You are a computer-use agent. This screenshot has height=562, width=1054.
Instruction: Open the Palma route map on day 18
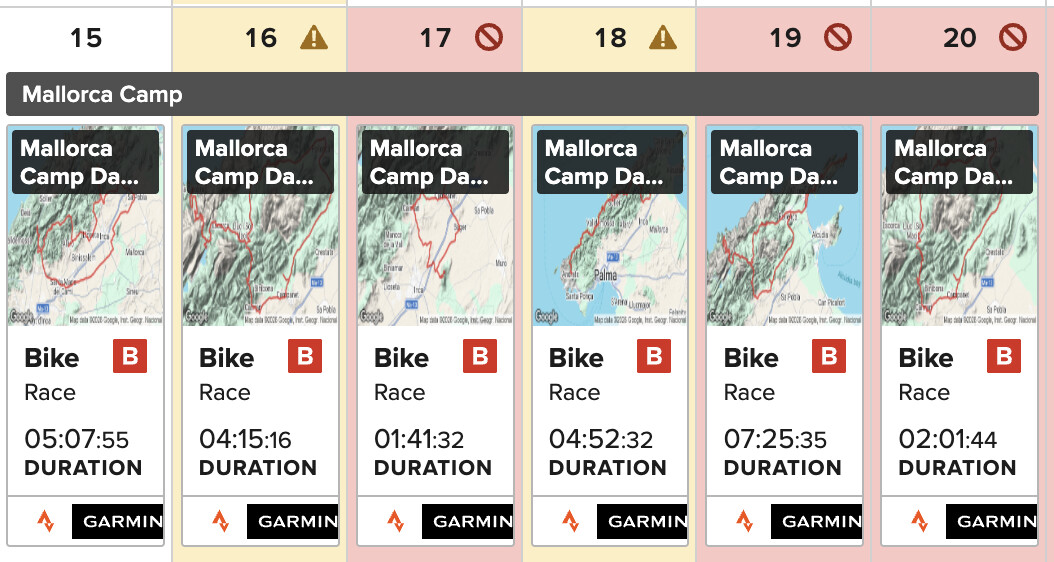pos(610,226)
